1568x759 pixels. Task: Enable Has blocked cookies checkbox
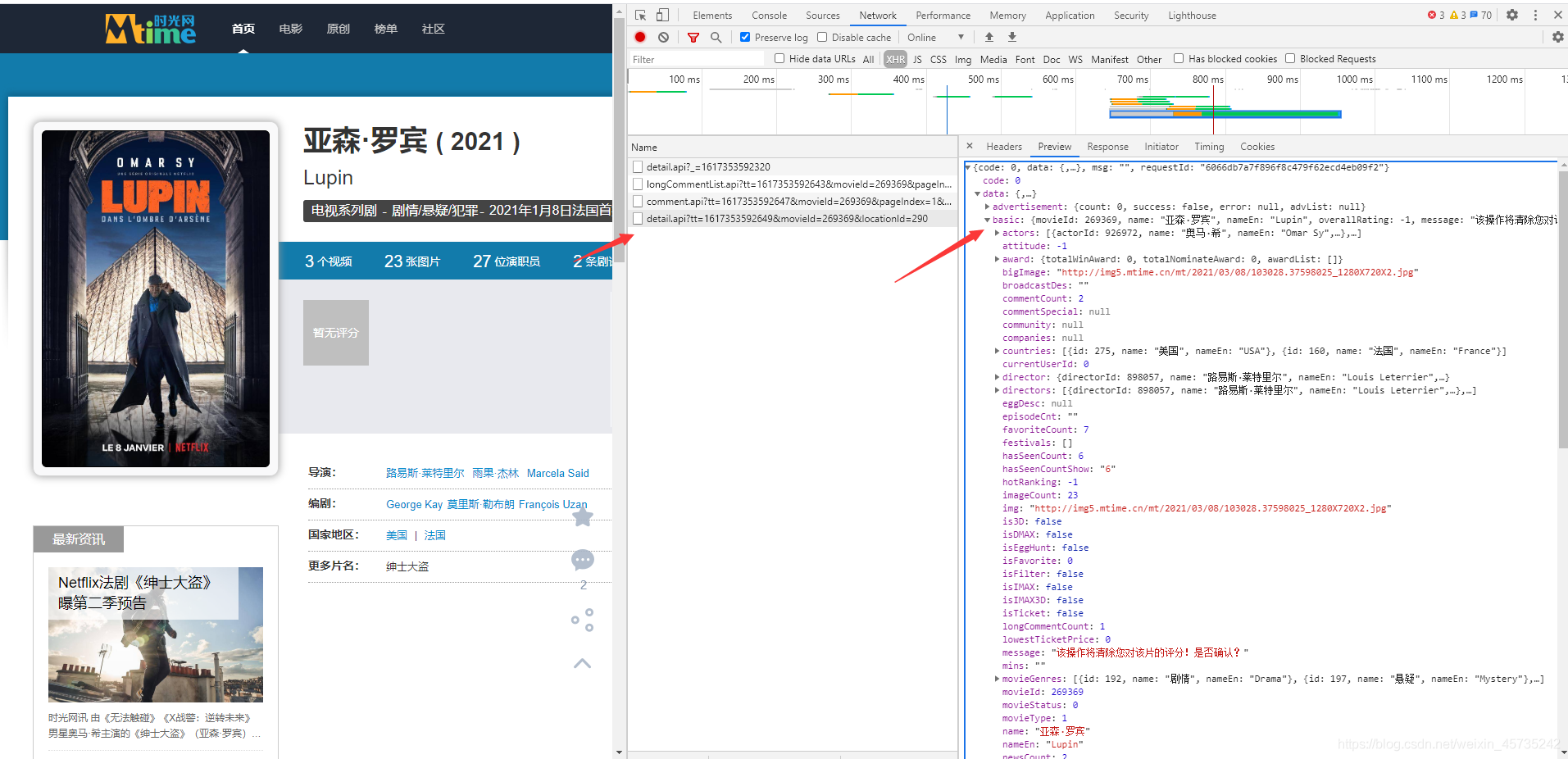[1179, 58]
